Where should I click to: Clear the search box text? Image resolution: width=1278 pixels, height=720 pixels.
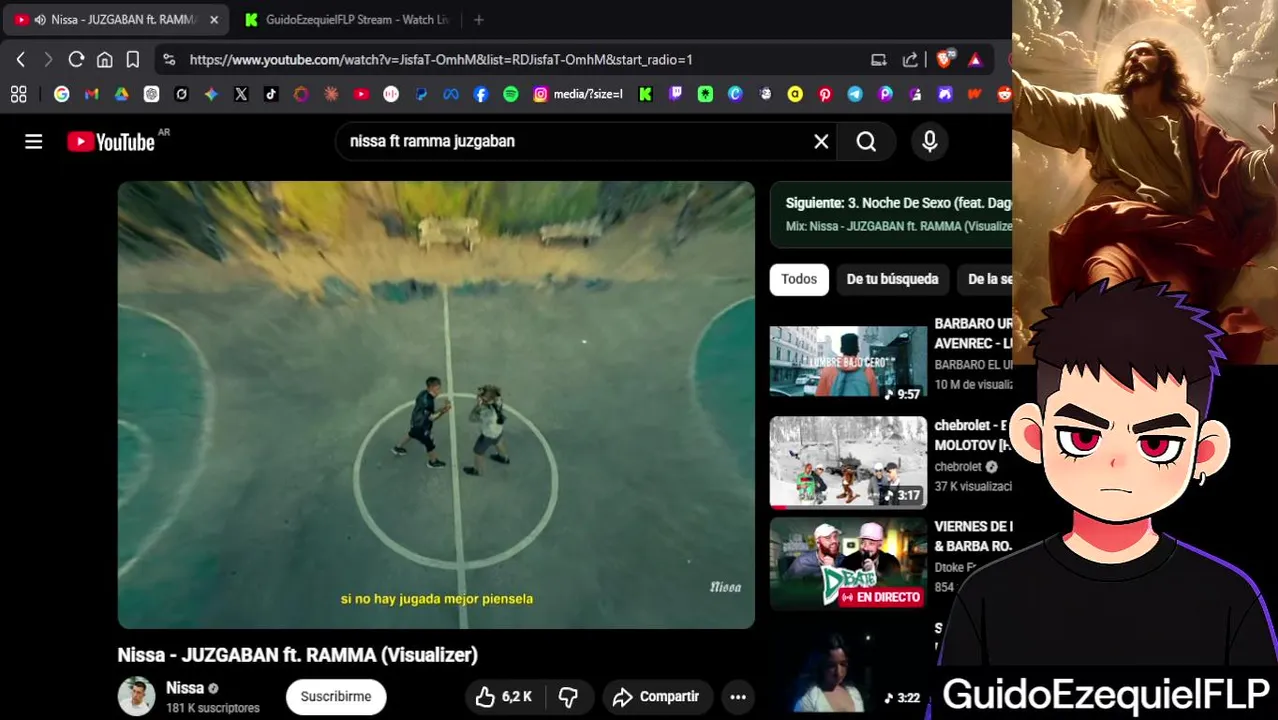point(821,142)
